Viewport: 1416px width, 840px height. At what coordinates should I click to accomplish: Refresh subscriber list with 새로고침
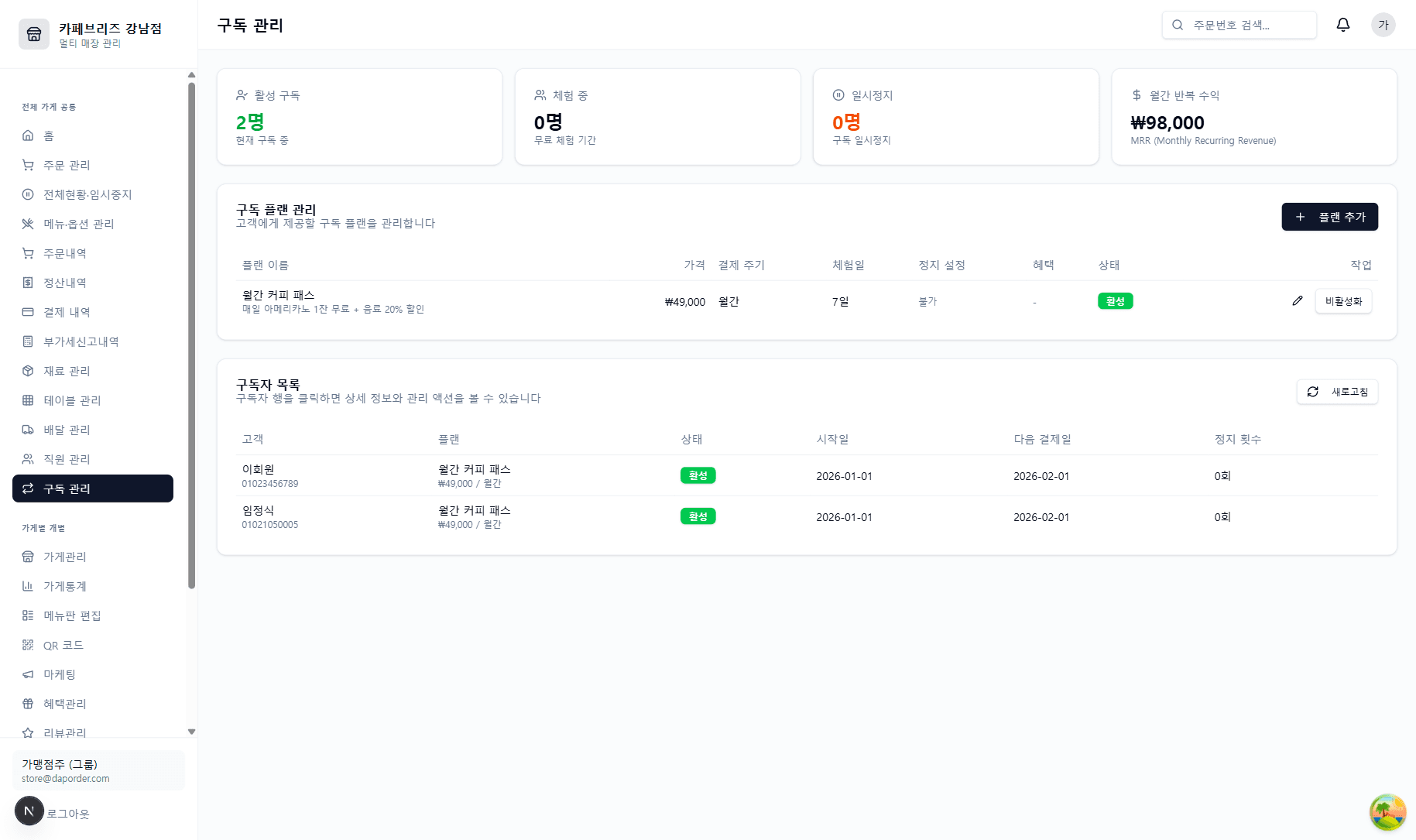pyautogui.click(x=1337, y=392)
